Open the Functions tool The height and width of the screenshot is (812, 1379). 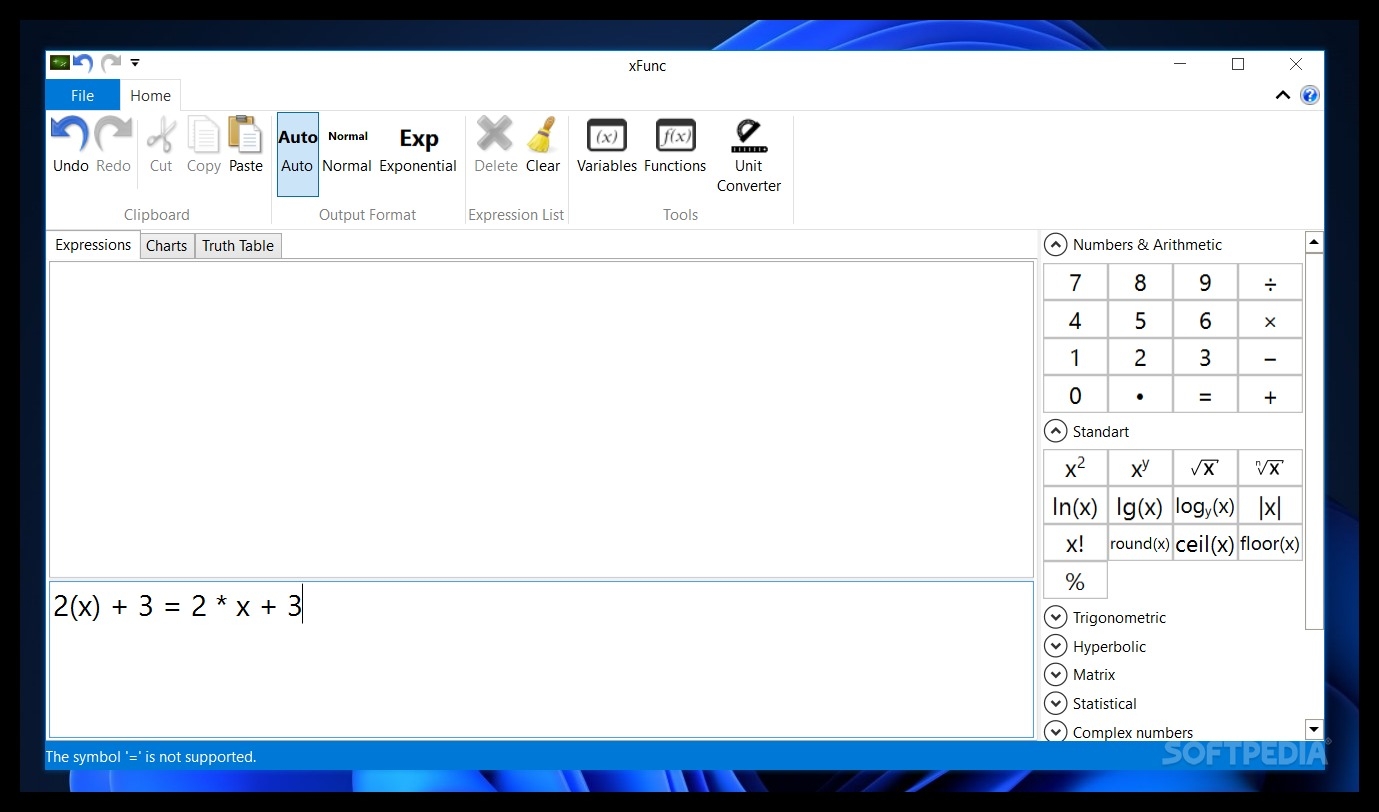click(675, 146)
